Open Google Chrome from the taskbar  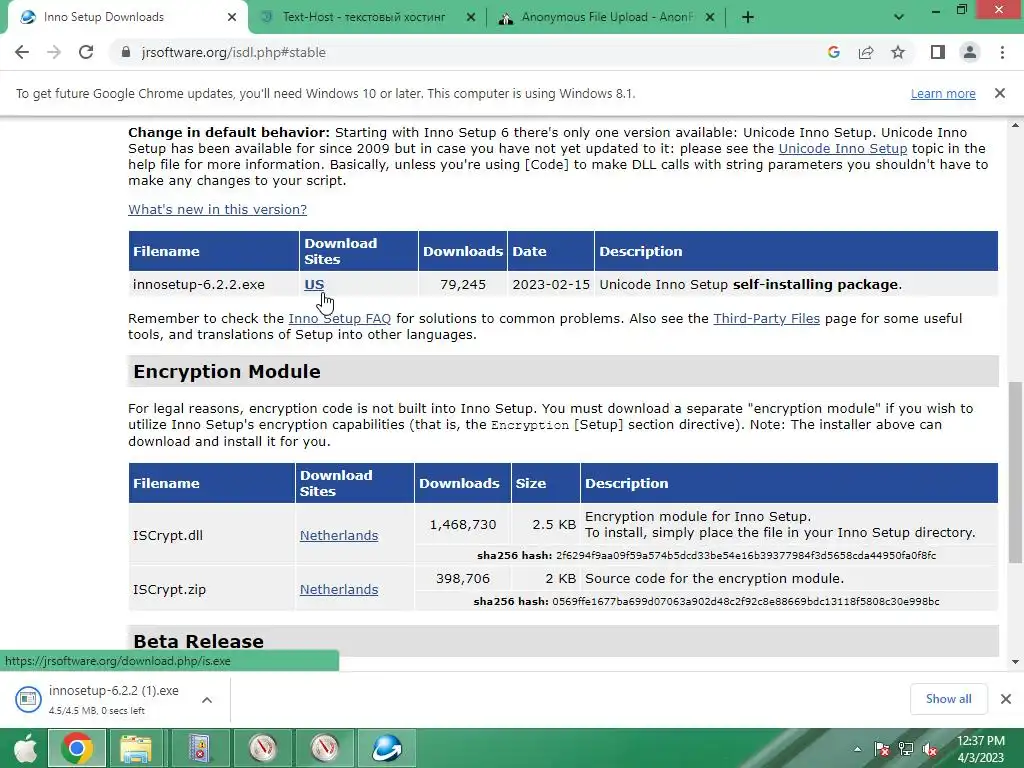coord(76,748)
